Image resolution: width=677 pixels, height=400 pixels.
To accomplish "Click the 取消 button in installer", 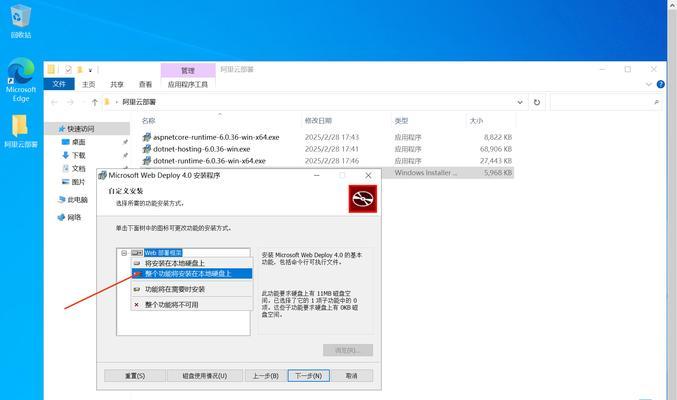I will pyautogui.click(x=352, y=376).
